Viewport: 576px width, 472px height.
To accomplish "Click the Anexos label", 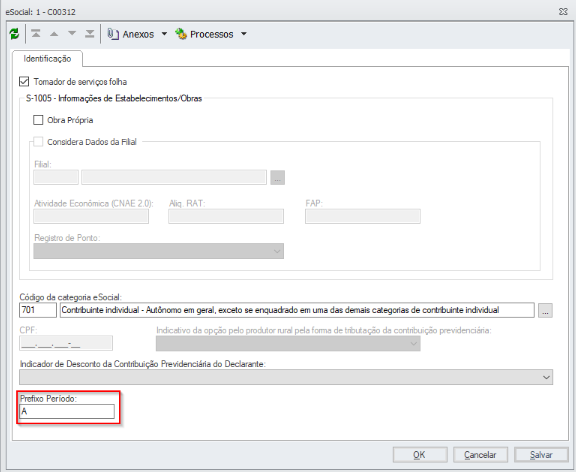I will [138, 34].
